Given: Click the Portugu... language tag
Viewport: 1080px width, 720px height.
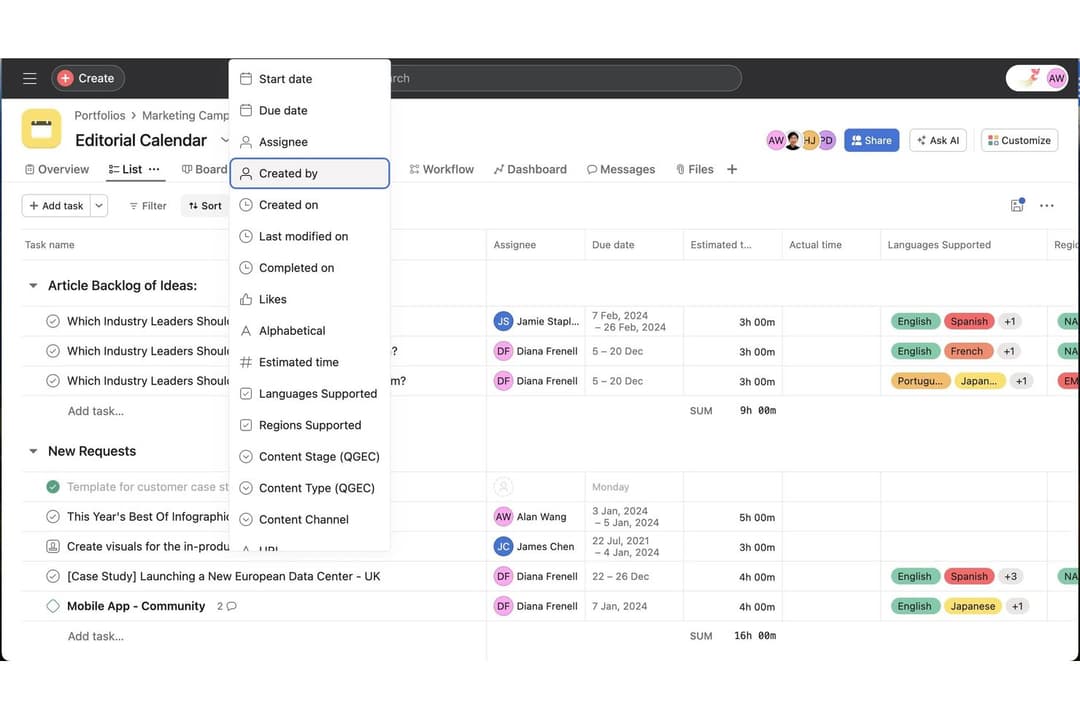Looking at the screenshot, I should (920, 381).
